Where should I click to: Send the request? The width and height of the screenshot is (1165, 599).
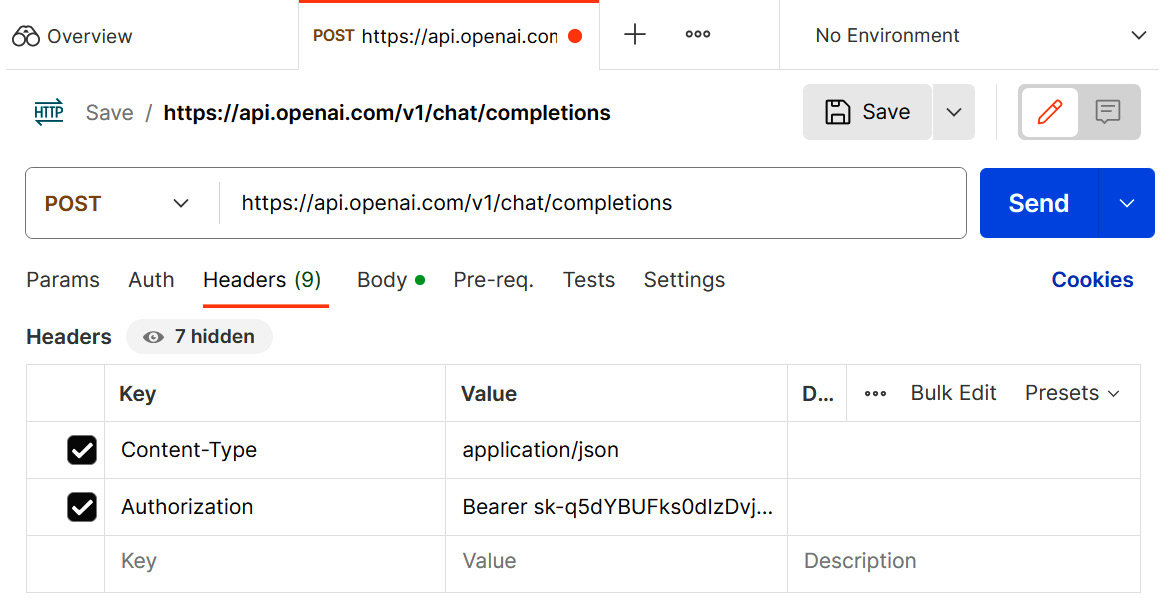[1038, 203]
